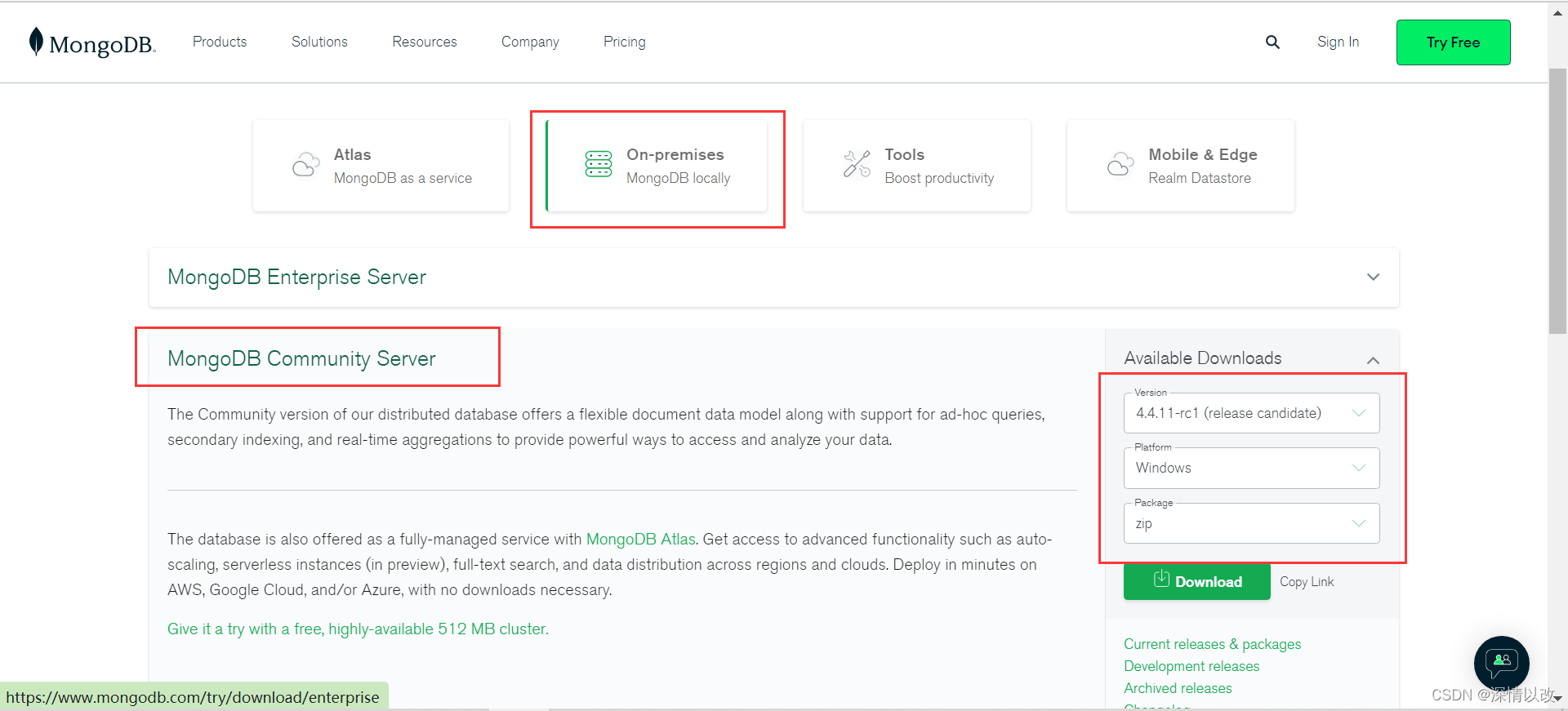Select the Tools Boost productivity tab

point(917,166)
